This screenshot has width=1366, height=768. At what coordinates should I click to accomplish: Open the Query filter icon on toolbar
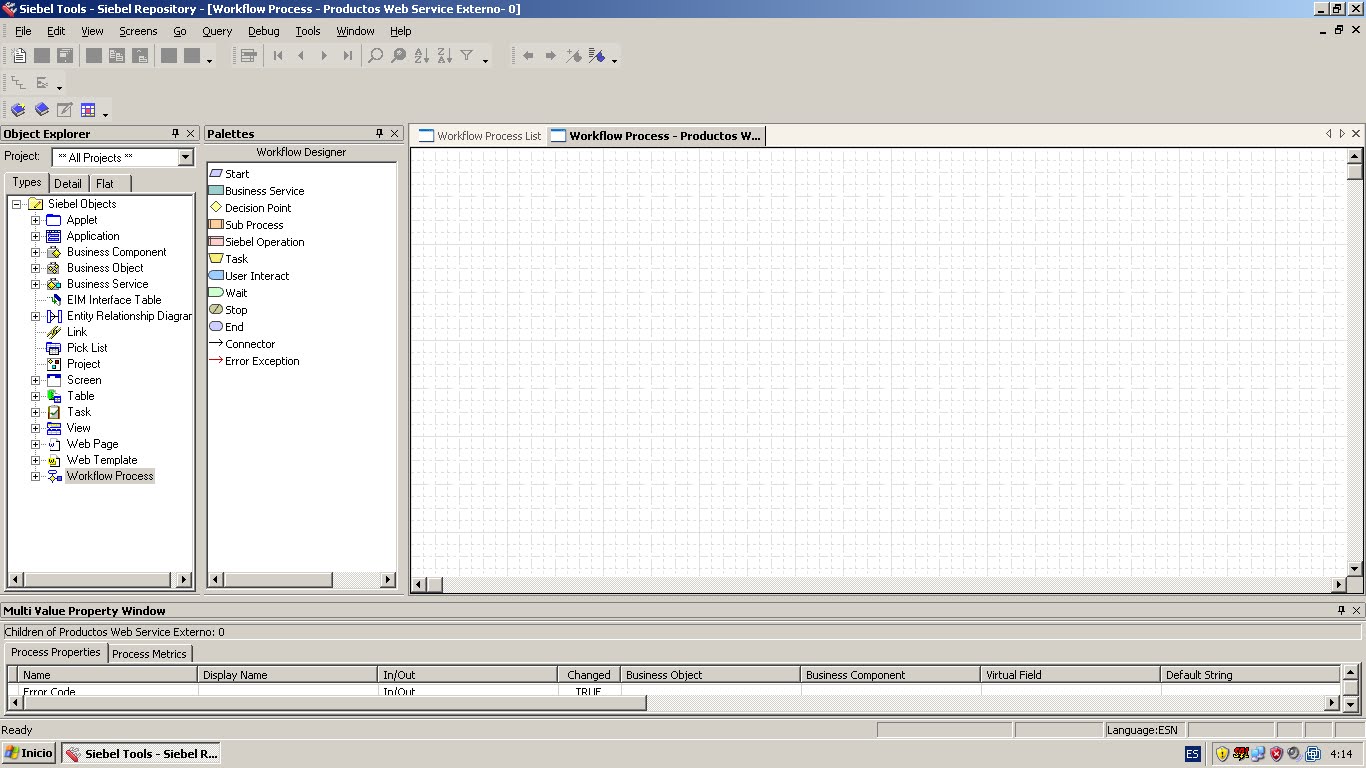467,56
